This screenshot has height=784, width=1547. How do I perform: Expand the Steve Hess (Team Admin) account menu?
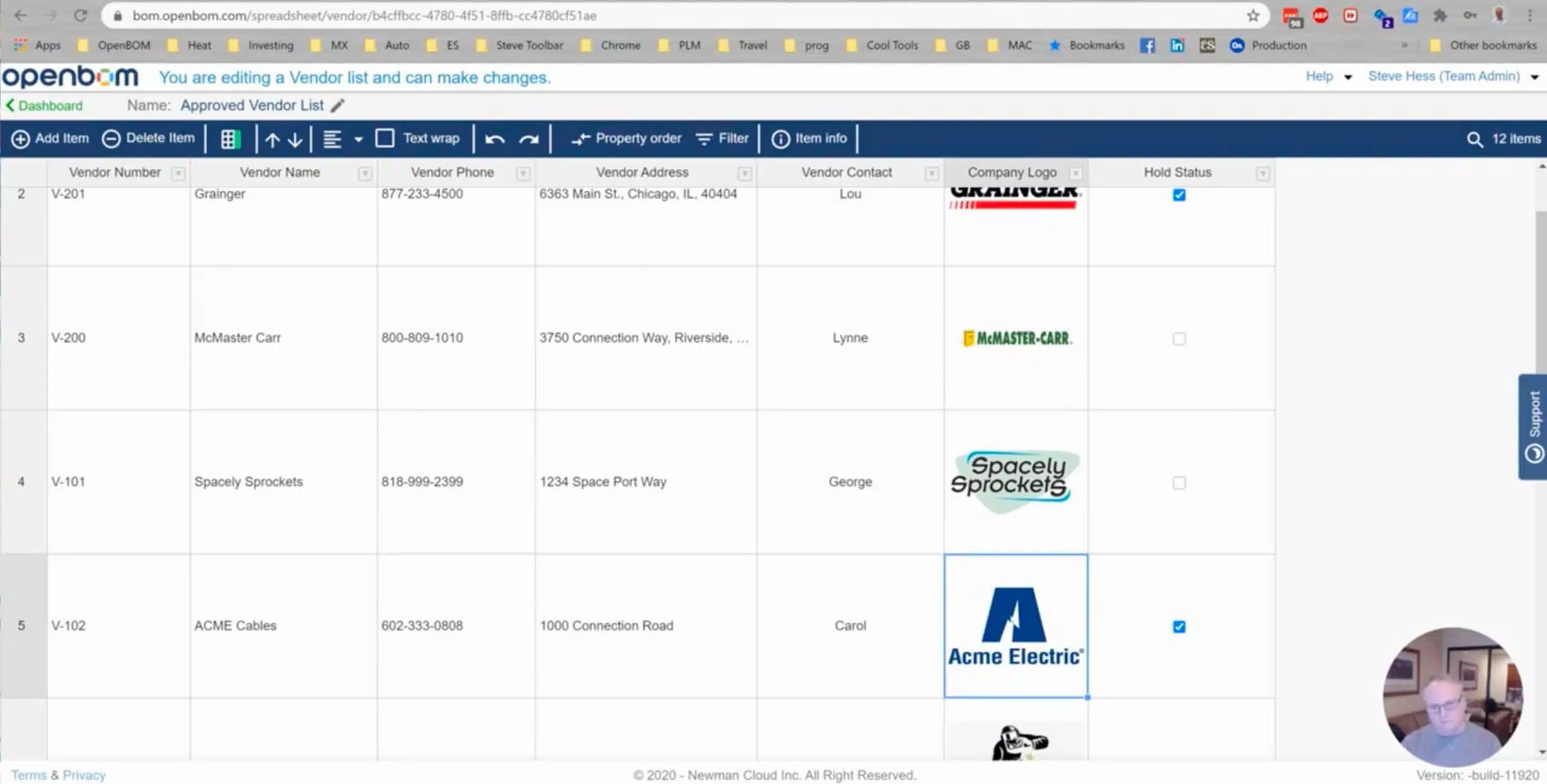pyautogui.click(x=1453, y=76)
